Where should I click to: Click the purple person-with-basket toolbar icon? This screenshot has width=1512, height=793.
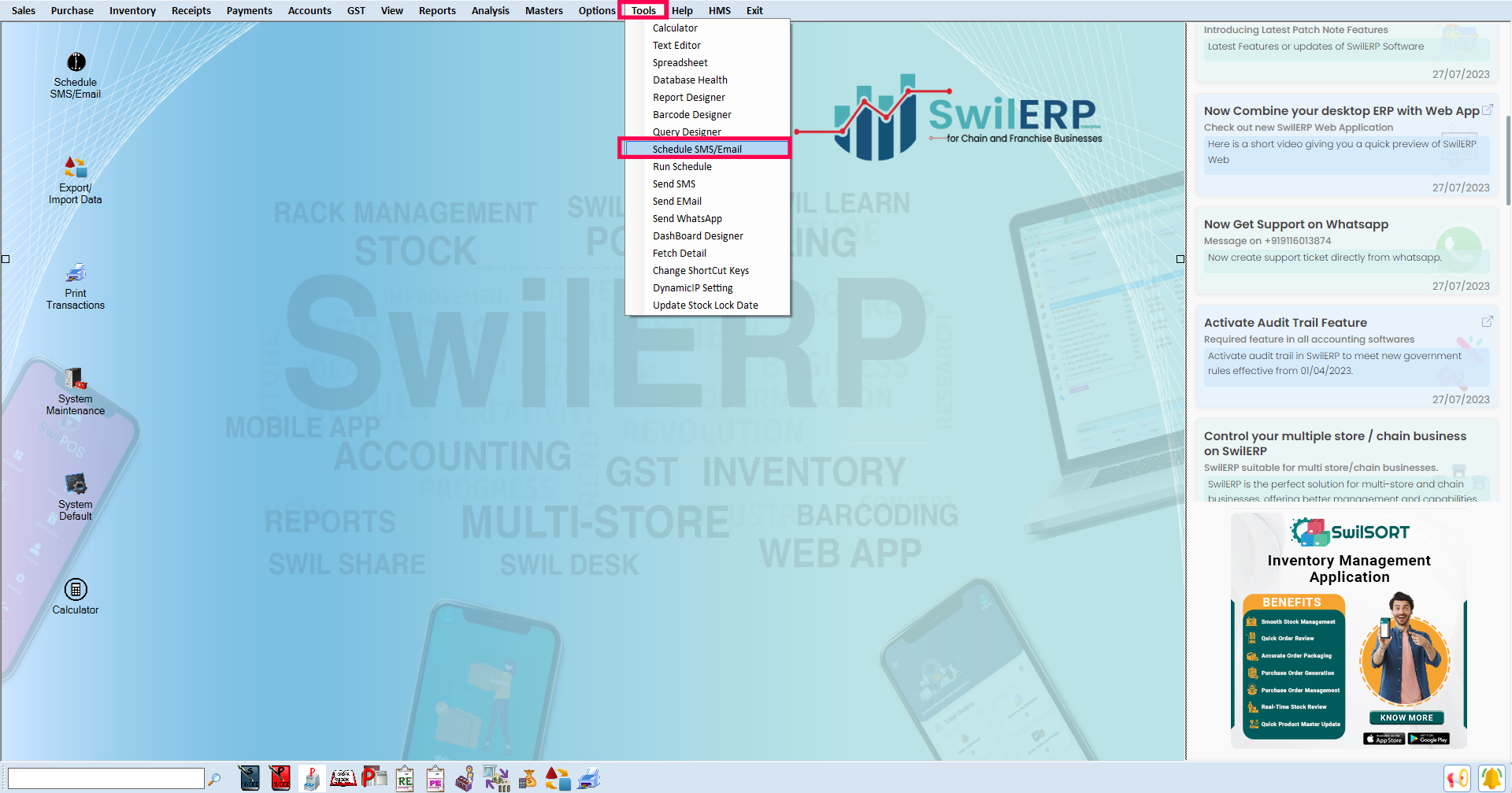465,778
